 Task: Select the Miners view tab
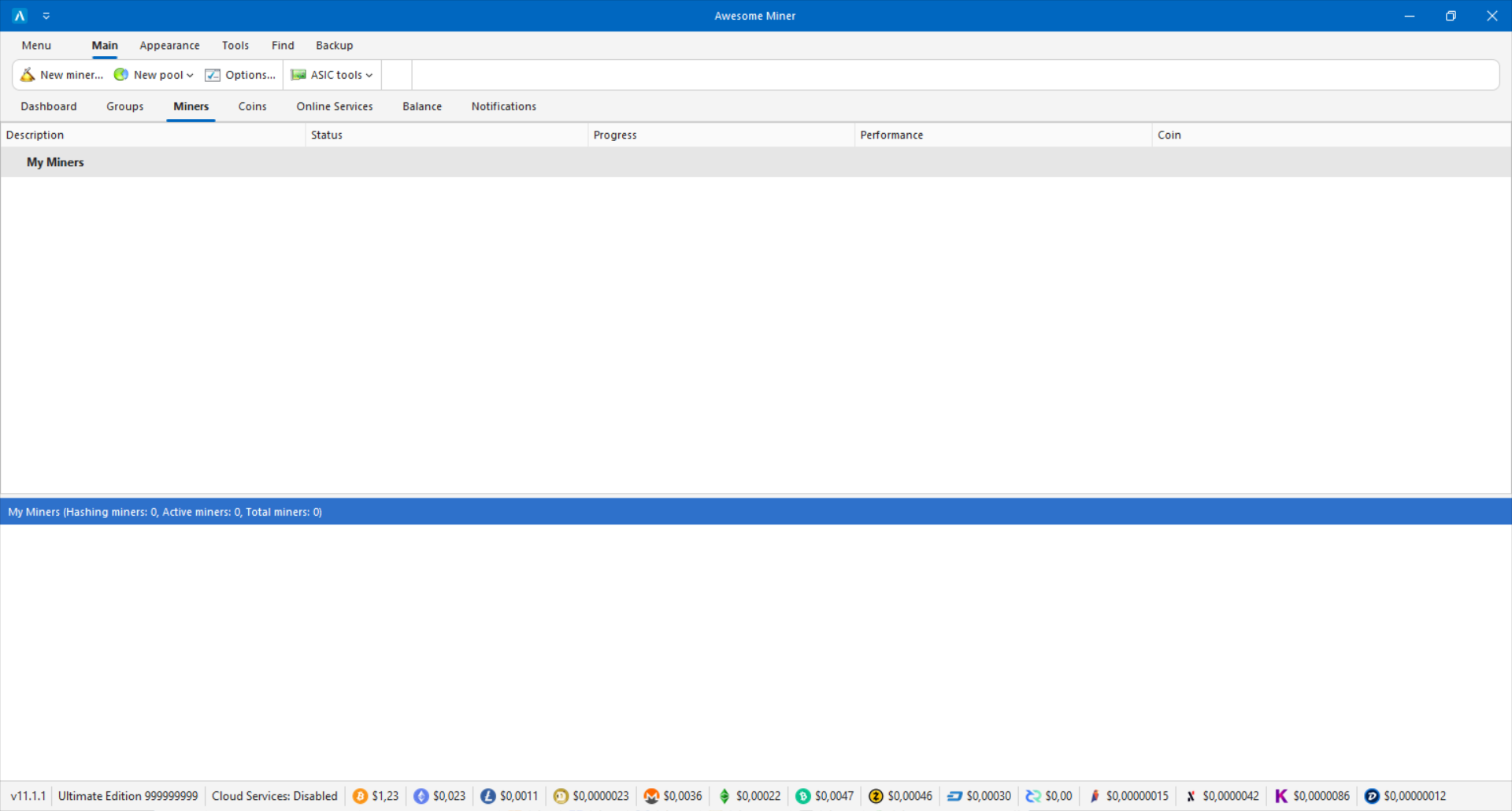tap(191, 106)
